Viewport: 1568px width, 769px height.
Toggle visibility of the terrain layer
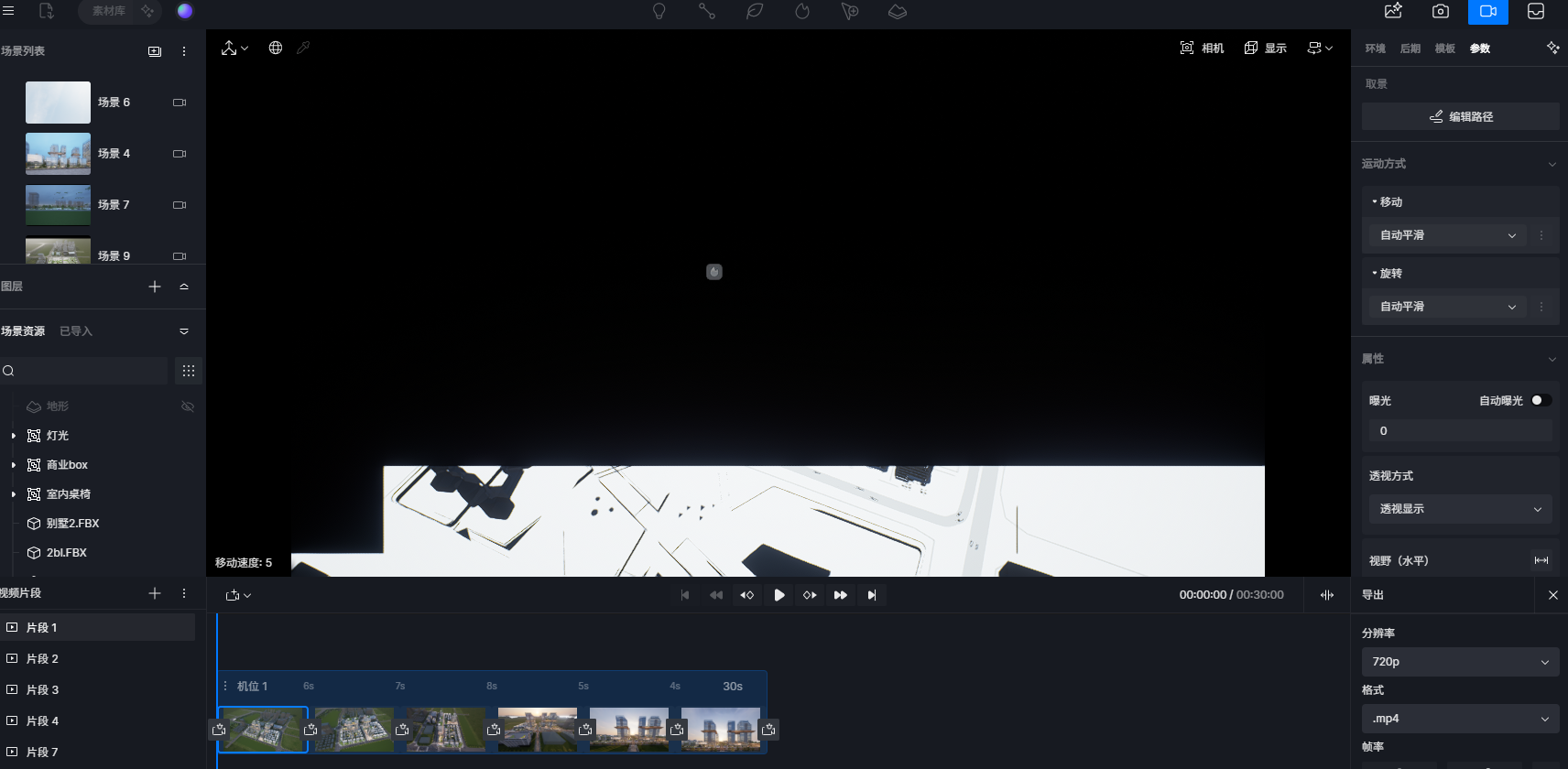click(188, 406)
